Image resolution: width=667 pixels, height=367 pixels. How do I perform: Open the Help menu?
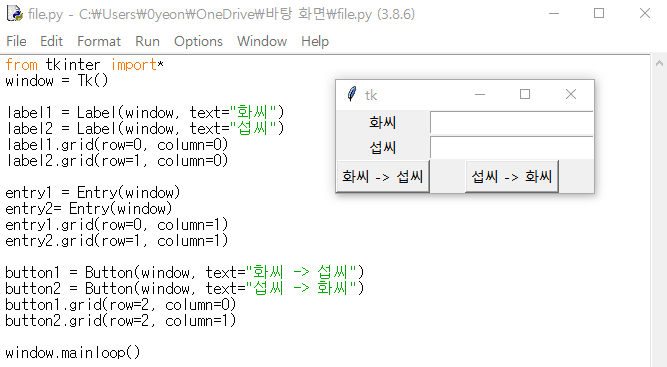pyautogui.click(x=315, y=41)
